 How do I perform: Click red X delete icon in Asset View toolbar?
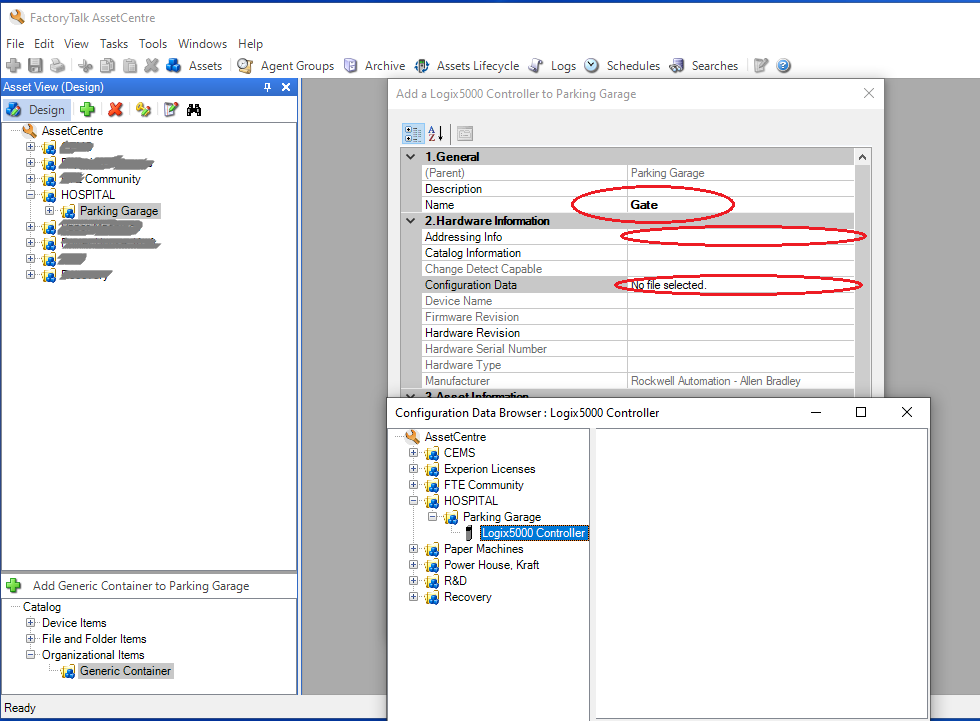115,110
